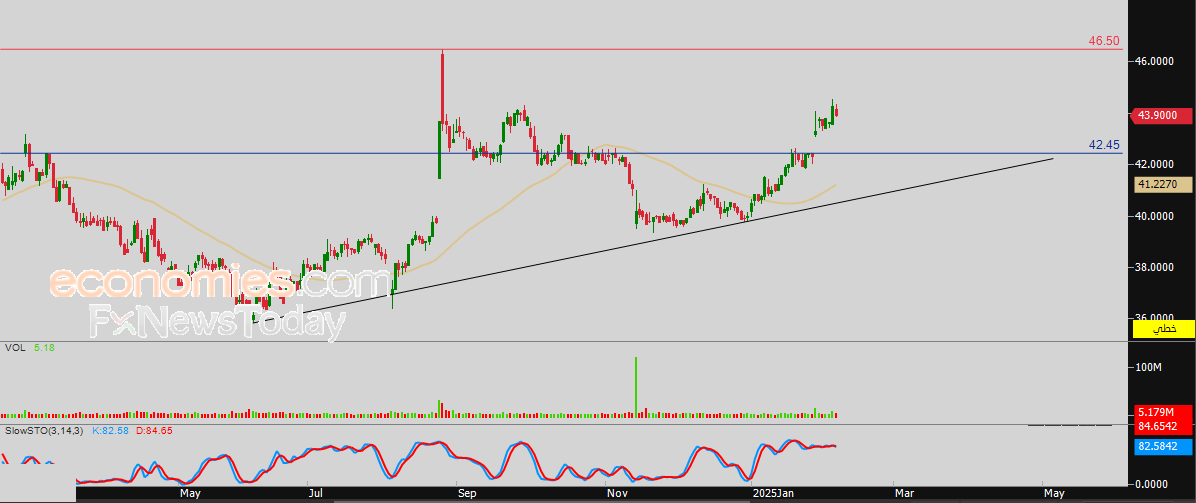Viewport: 1196px width, 503px height.
Task: Click the Mar date axis label
Action: pyautogui.click(x=904, y=494)
